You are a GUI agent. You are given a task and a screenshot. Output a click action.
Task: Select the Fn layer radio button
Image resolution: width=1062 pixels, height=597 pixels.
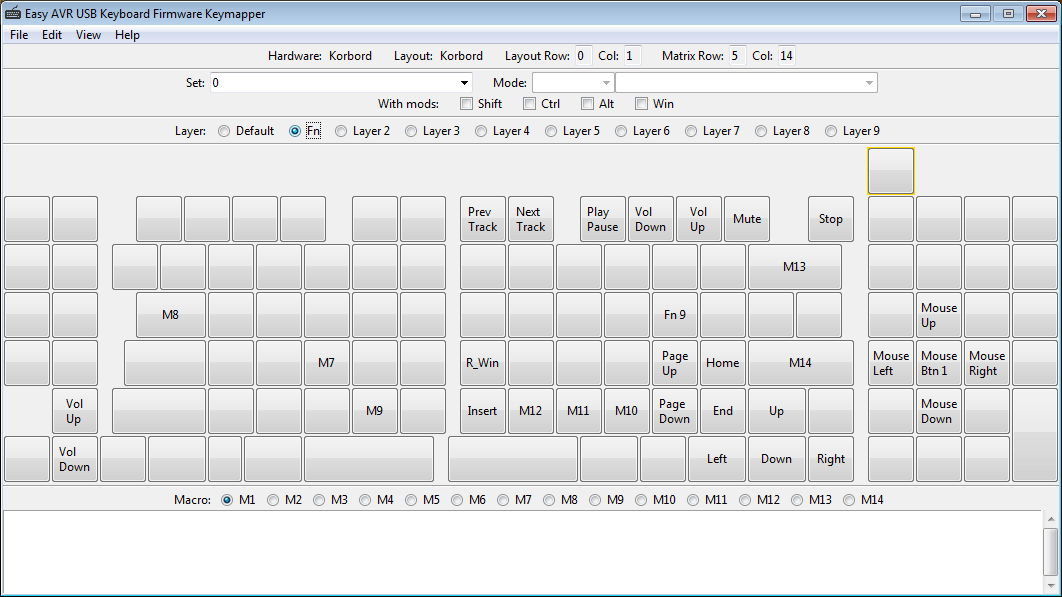point(295,131)
